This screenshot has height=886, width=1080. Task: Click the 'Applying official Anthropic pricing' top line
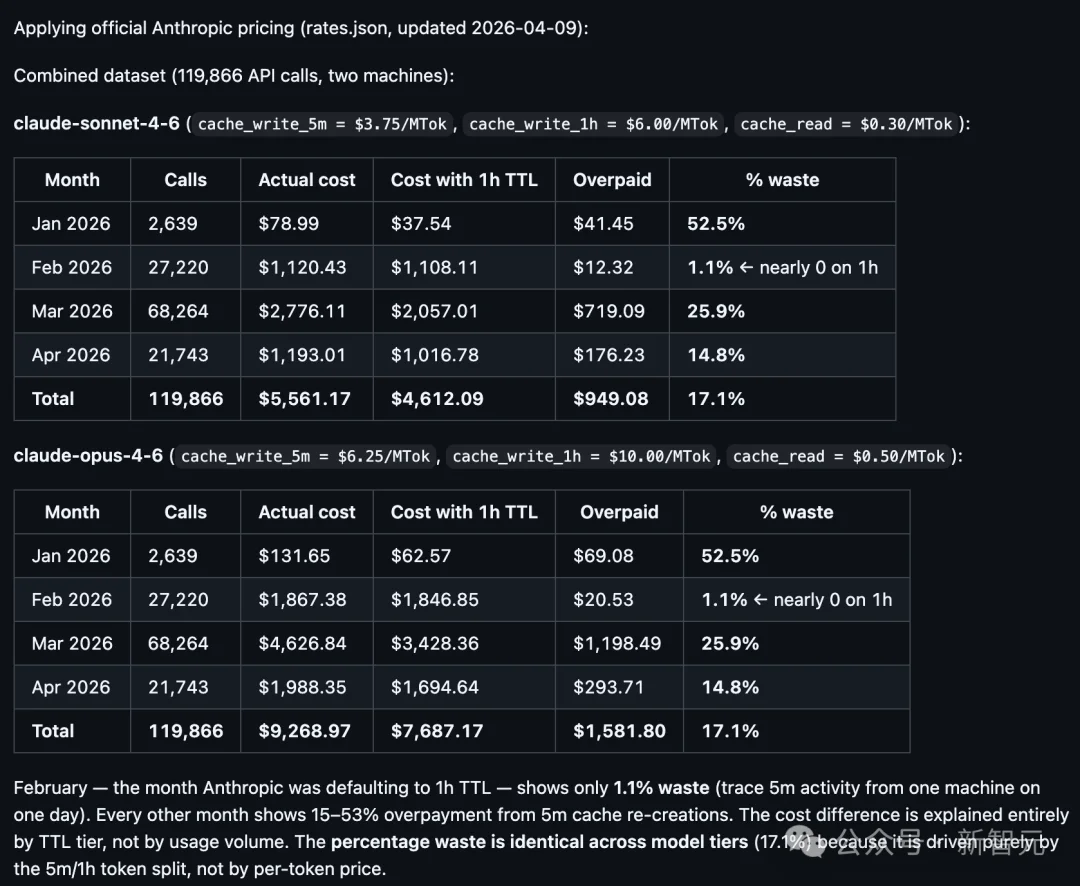click(300, 28)
